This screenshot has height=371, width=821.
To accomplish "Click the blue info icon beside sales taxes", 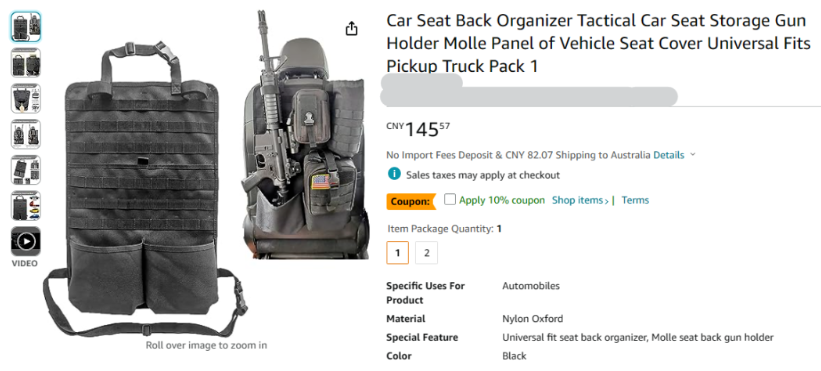I will (394, 174).
